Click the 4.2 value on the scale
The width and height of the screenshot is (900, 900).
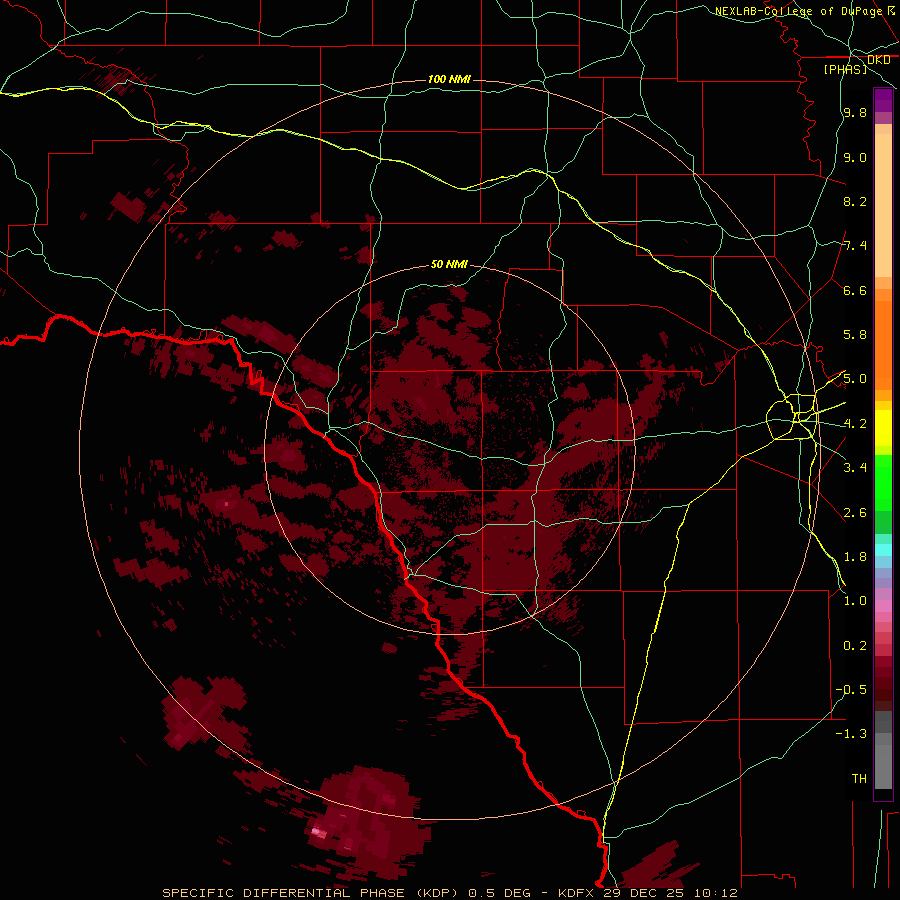tap(855, 424)
